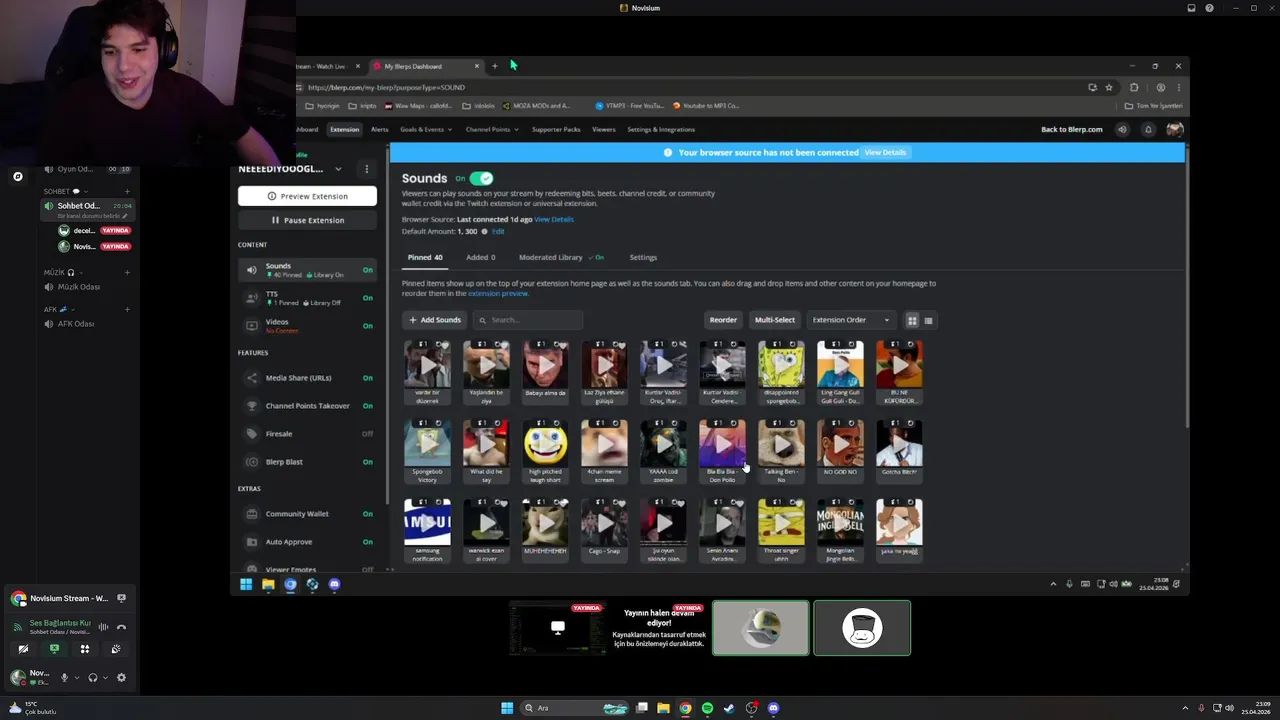Toggle heart on 'Cago - Snap' sound
This screenshot has width=1280, height=720.
pyautogui.click(x=620, y=503)
